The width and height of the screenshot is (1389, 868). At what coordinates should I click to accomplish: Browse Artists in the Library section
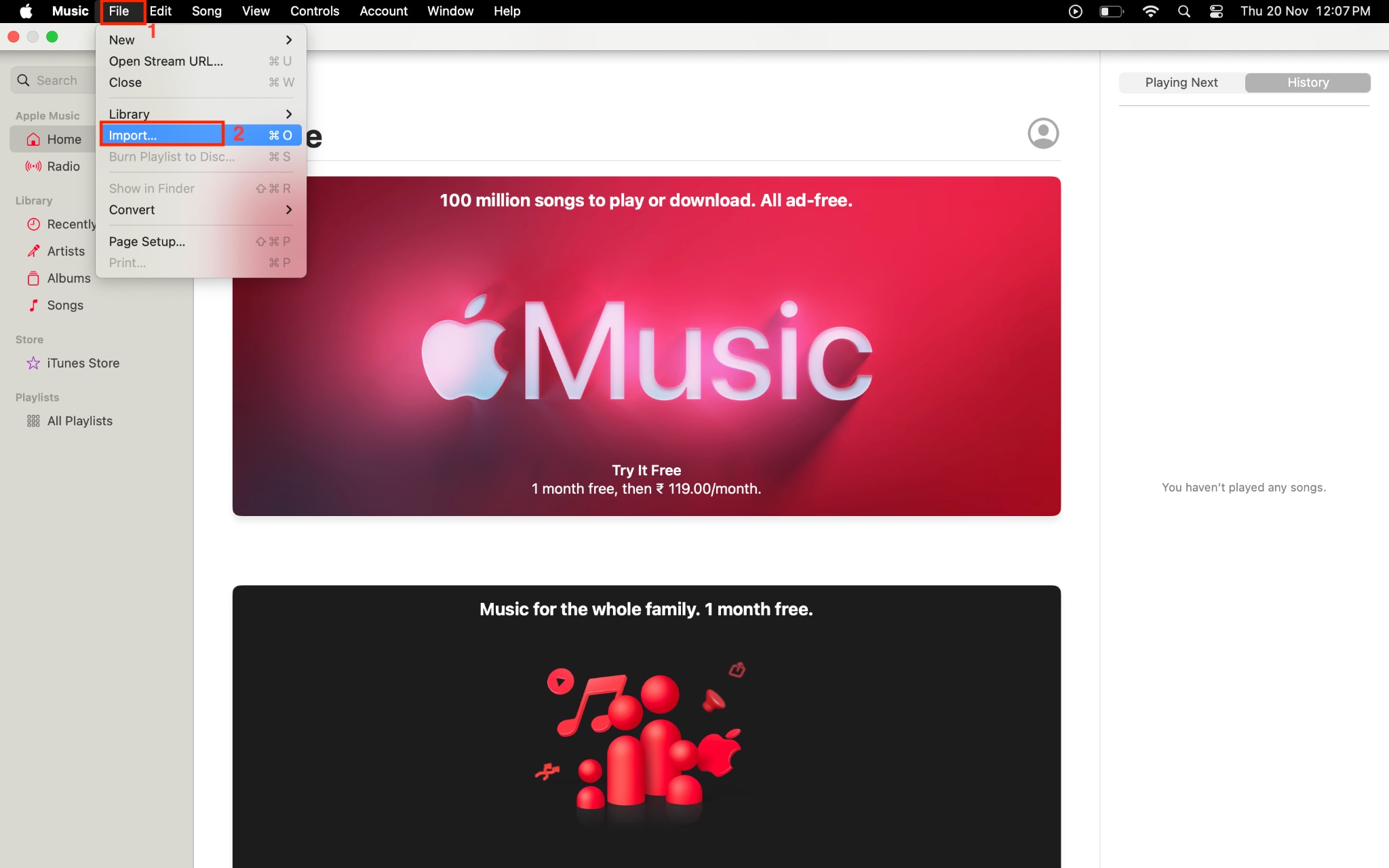pos(66,251)
